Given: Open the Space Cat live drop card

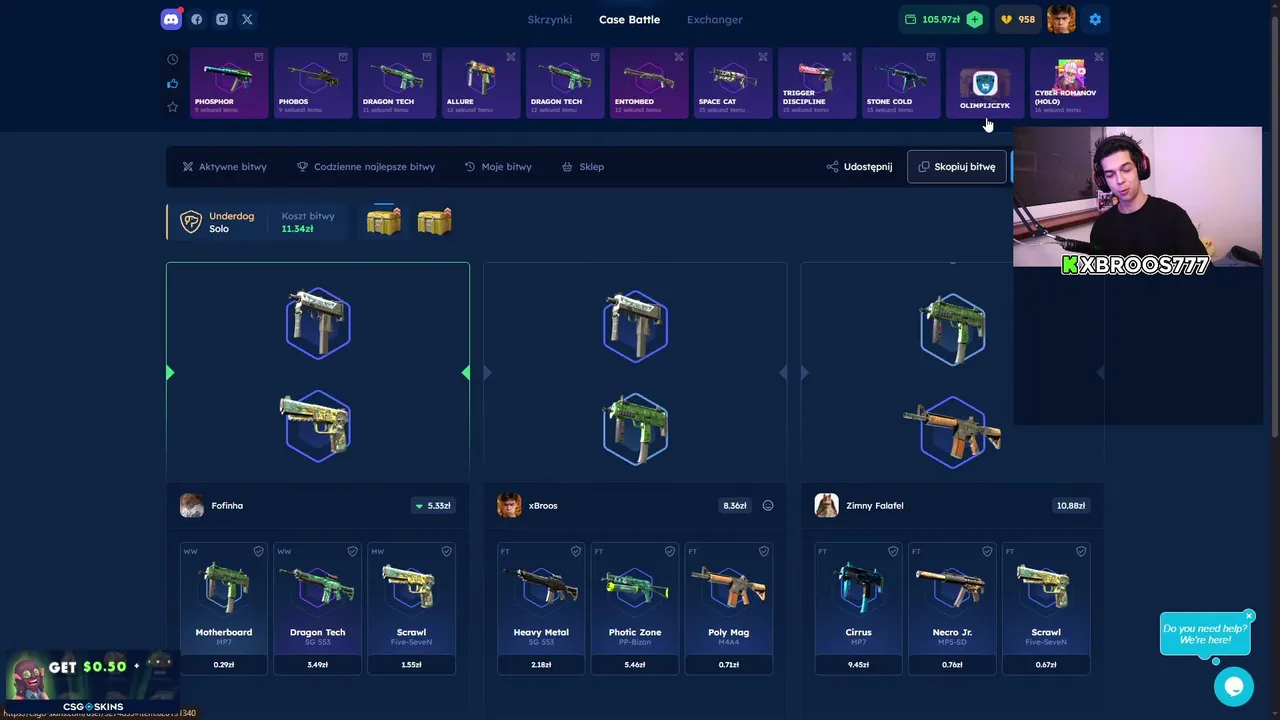Looking at the screenshot, I should click(733, 83).
